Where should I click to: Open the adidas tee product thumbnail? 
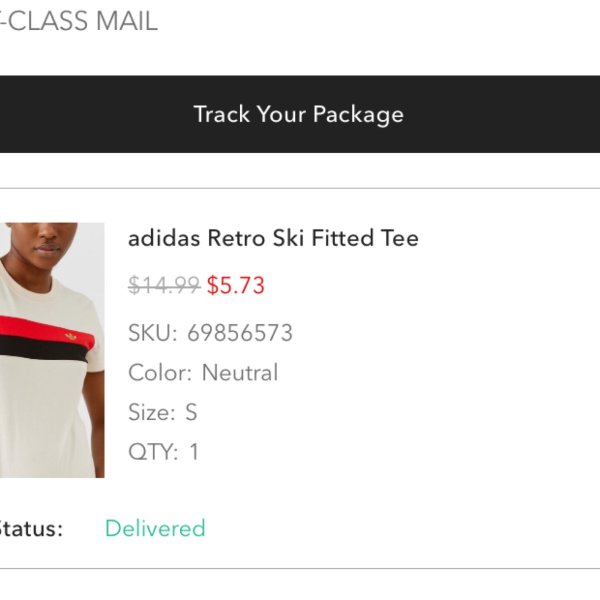pos(52,350)
